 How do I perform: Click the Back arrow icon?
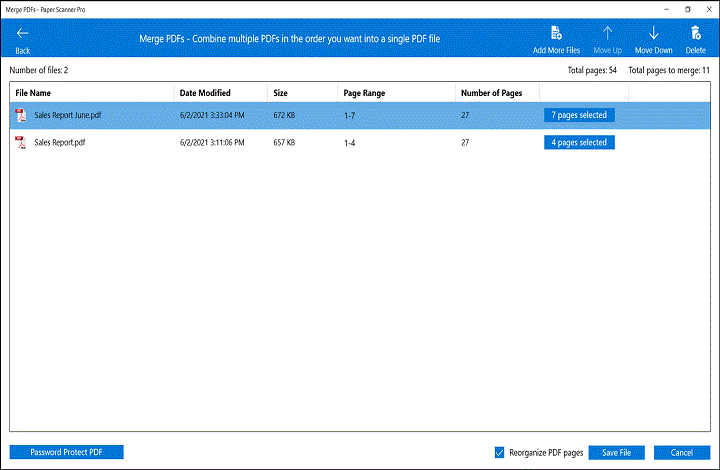pos(23,34)
